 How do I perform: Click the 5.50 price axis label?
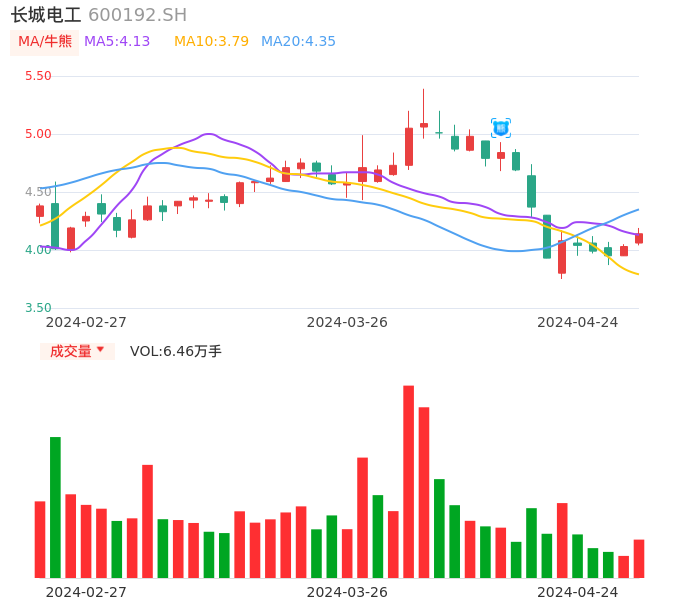[x=38, y=76]
